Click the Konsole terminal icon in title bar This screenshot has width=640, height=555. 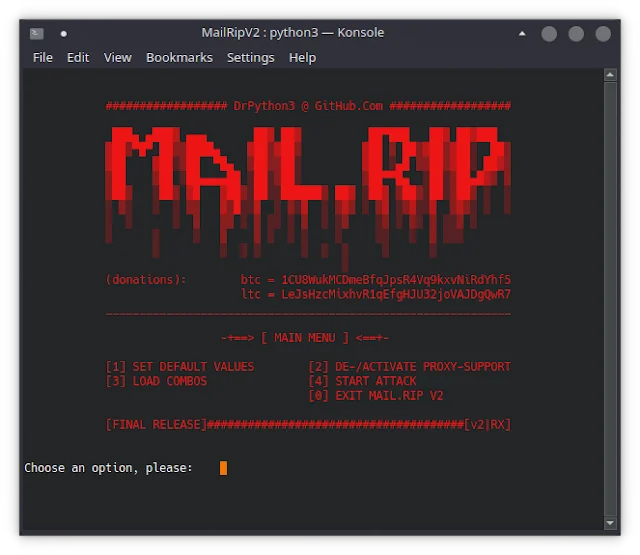(x=37, y=33)
